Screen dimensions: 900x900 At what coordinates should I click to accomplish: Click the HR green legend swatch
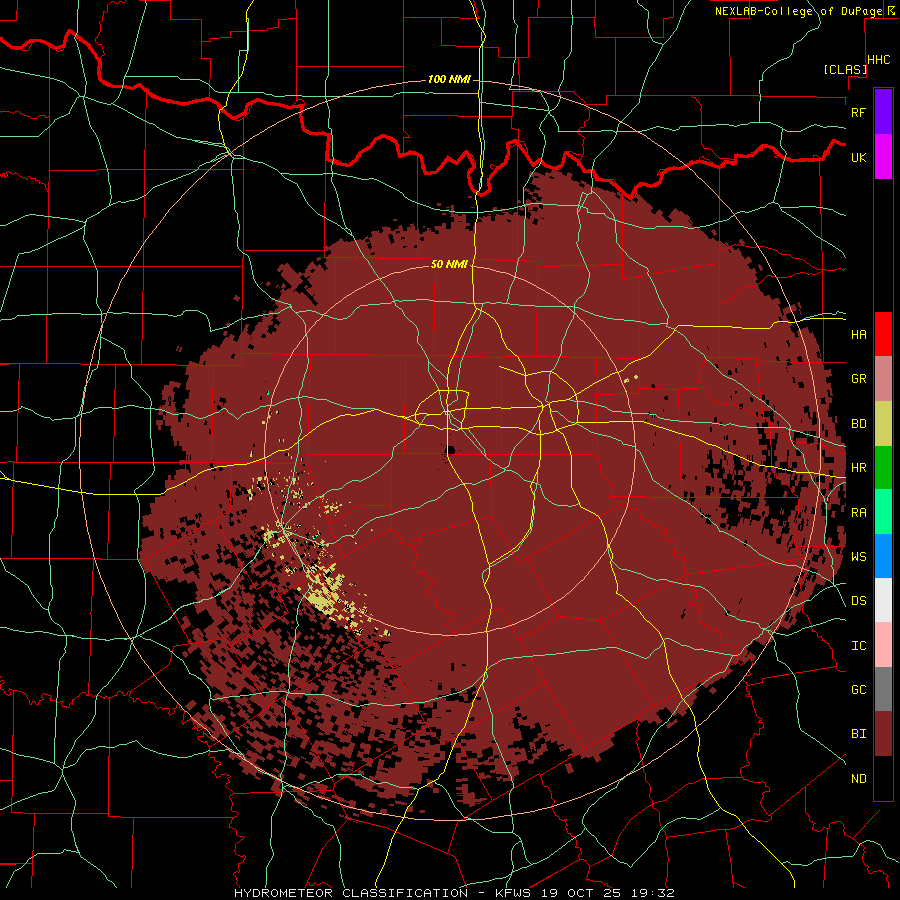tap(883, 468)
